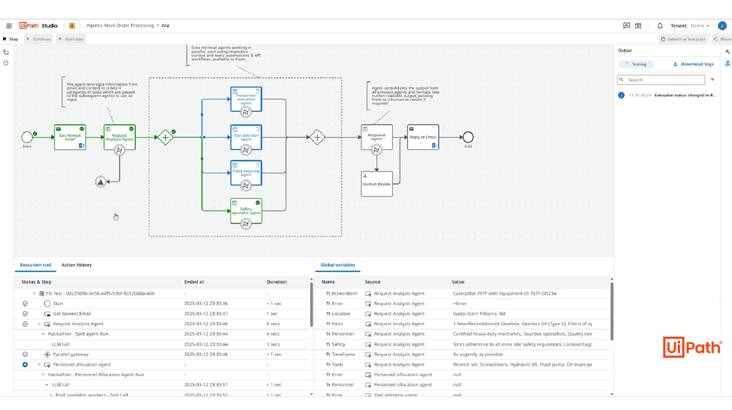
Task: Click the Tools variable row
Action: pyautogui.click(x=464, y=364)
